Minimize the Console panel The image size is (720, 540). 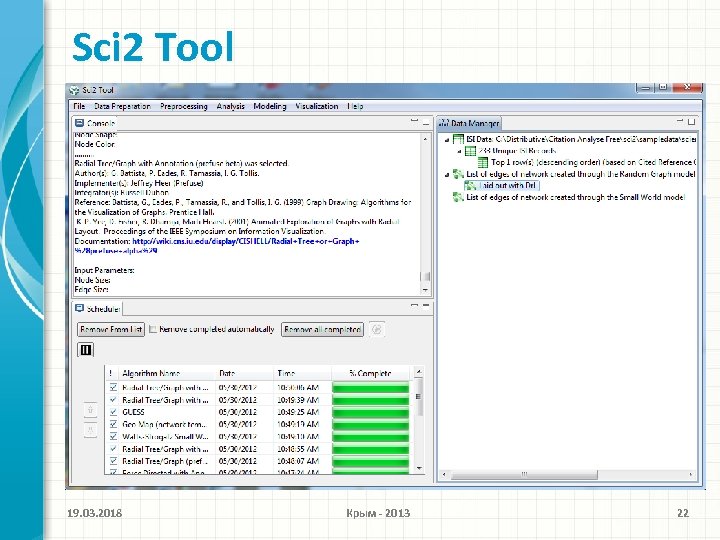point(414,121)
